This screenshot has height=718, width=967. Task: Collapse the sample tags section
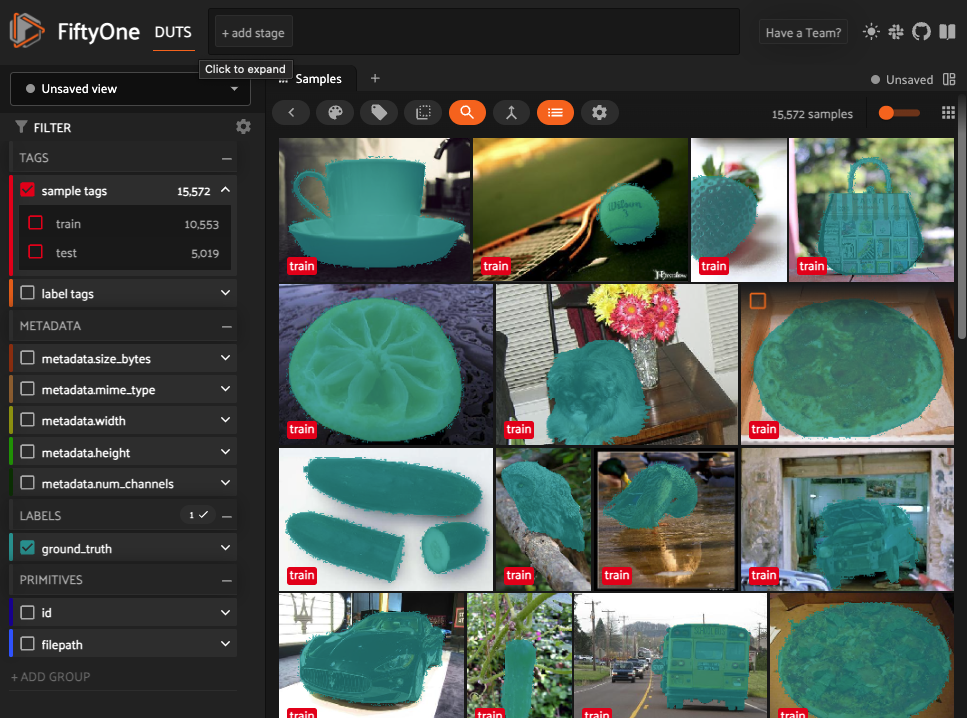click(226, 190)
